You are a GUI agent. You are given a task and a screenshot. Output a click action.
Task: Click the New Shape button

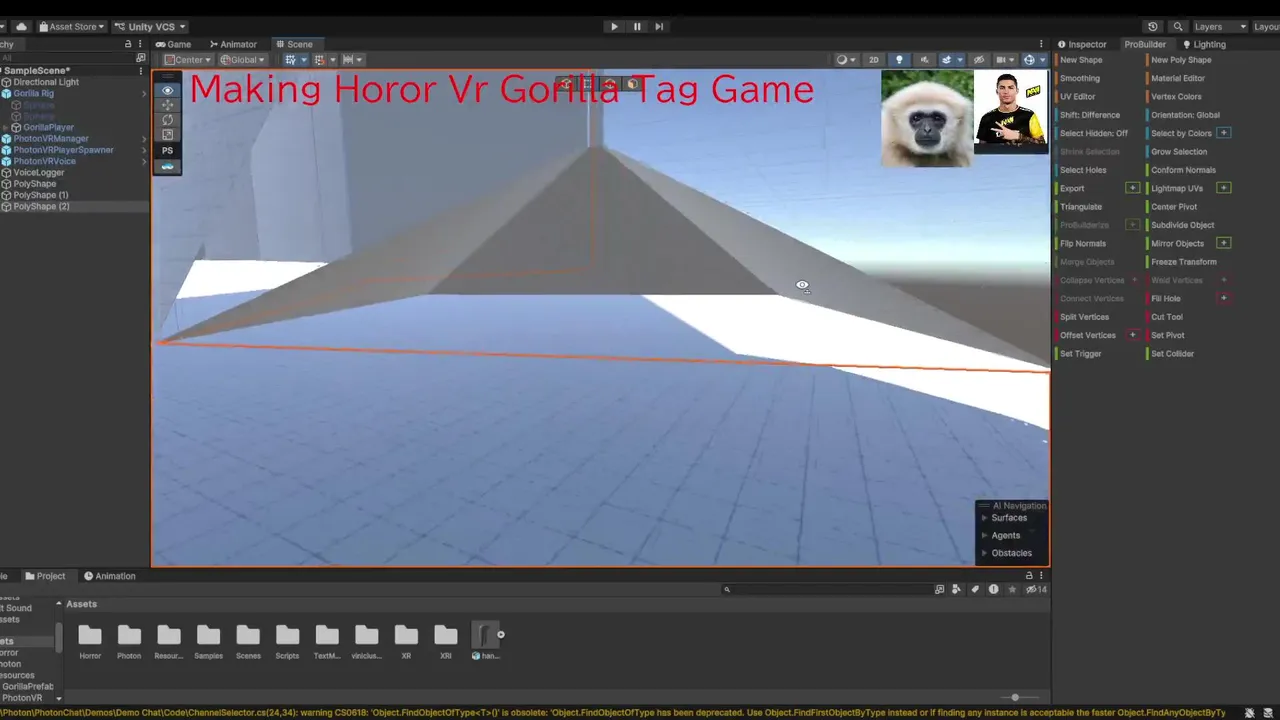(1081, 60)
